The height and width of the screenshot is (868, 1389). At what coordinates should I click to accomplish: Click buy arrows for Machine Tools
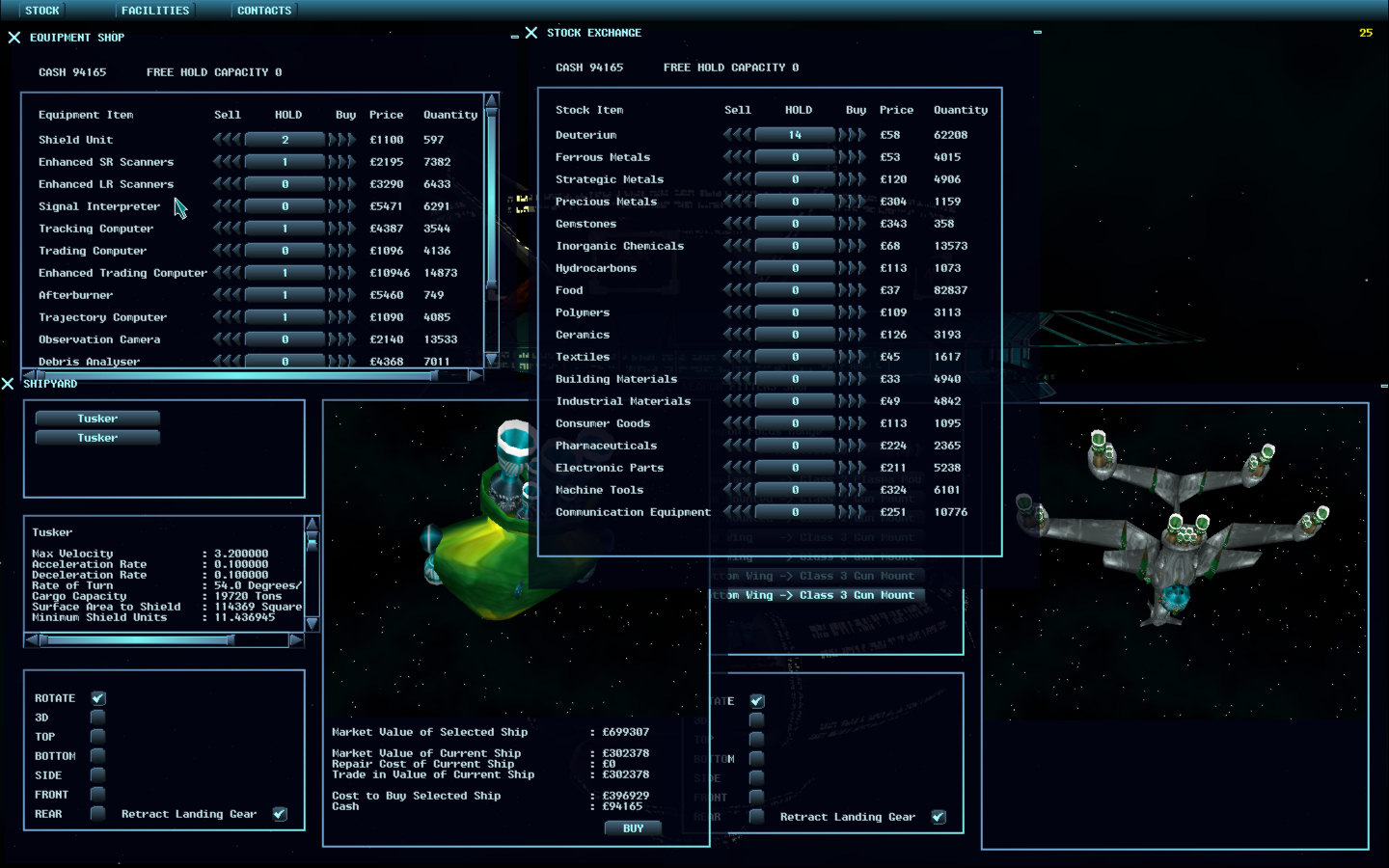pyautogui.click(x=853, y=490)
